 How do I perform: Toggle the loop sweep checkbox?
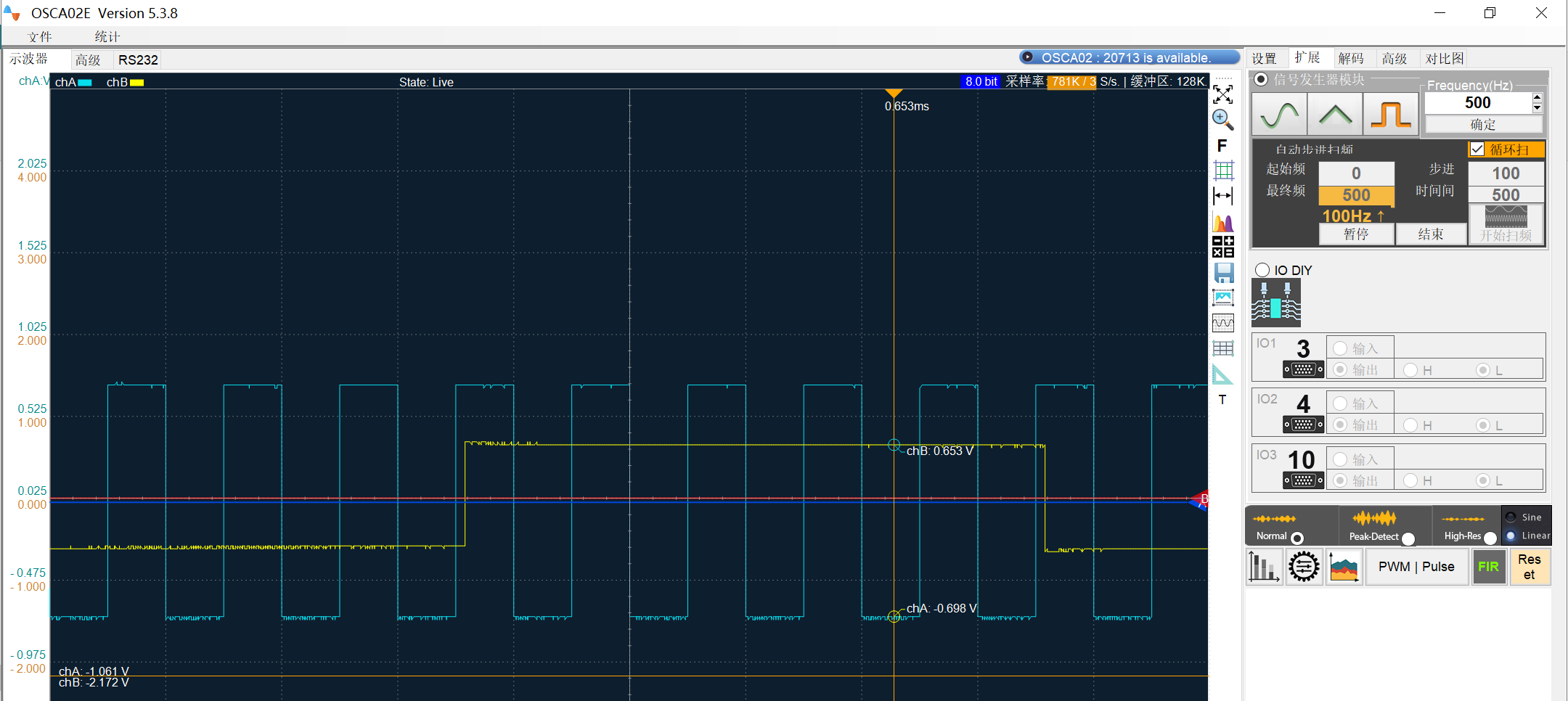1477,149
